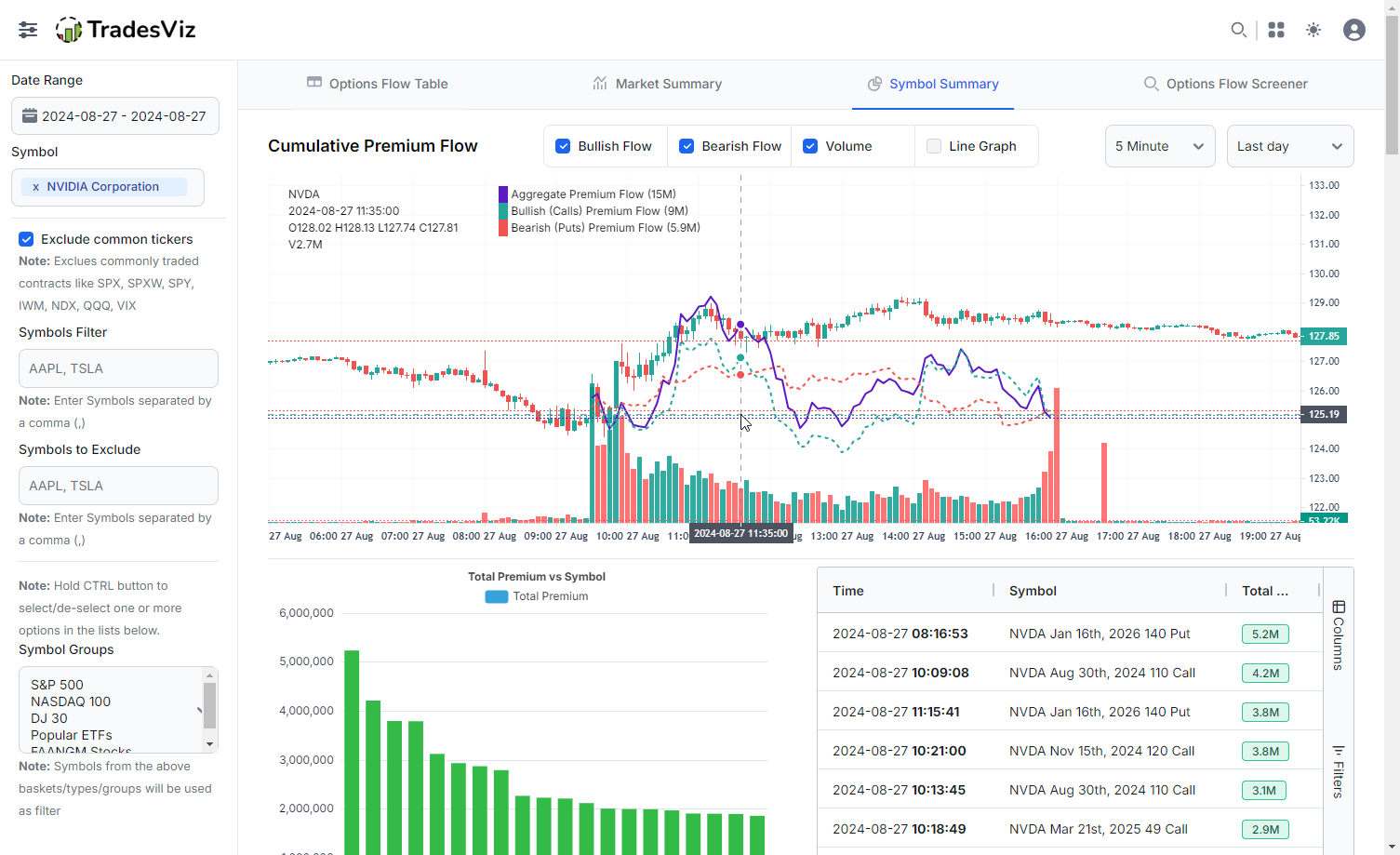Select row NVDA Aug 30th, 2024 110 Call 10:09:08
The height and width of the screenshot is (855, 1400).
click(1070, 673)
